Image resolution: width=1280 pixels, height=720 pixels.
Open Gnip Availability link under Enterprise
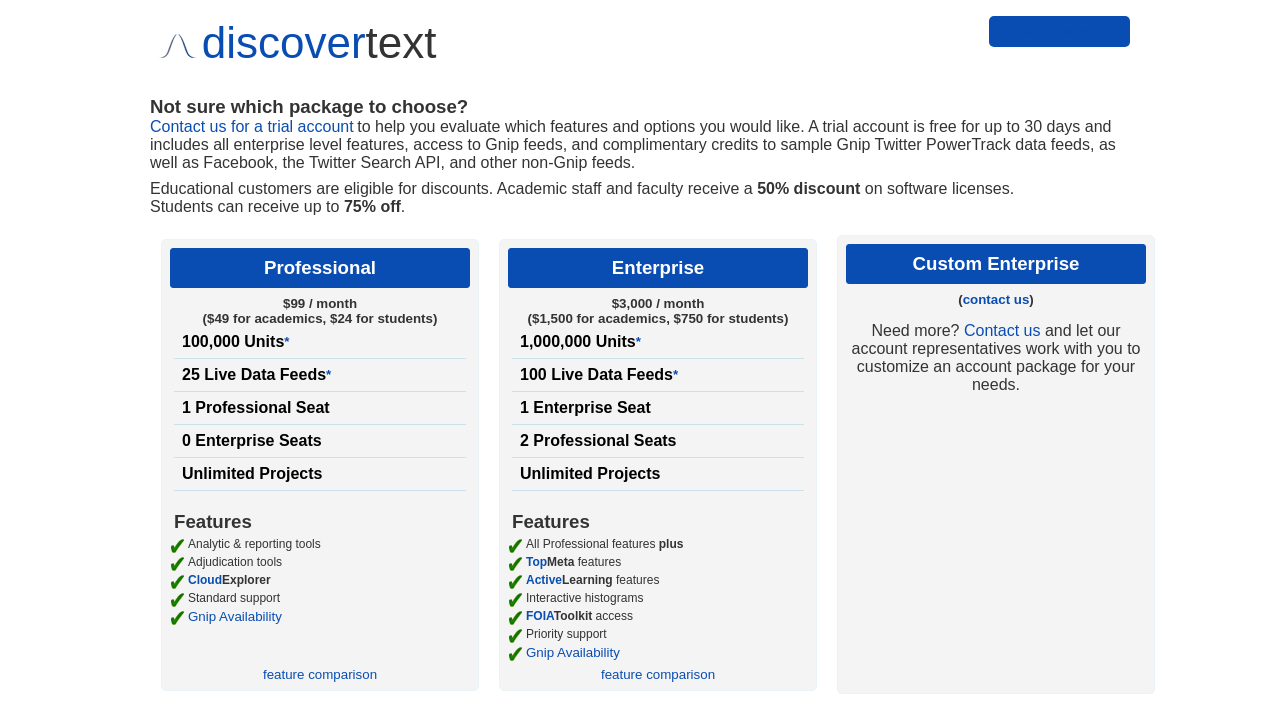pyautogui.click(x=573, y=653)
